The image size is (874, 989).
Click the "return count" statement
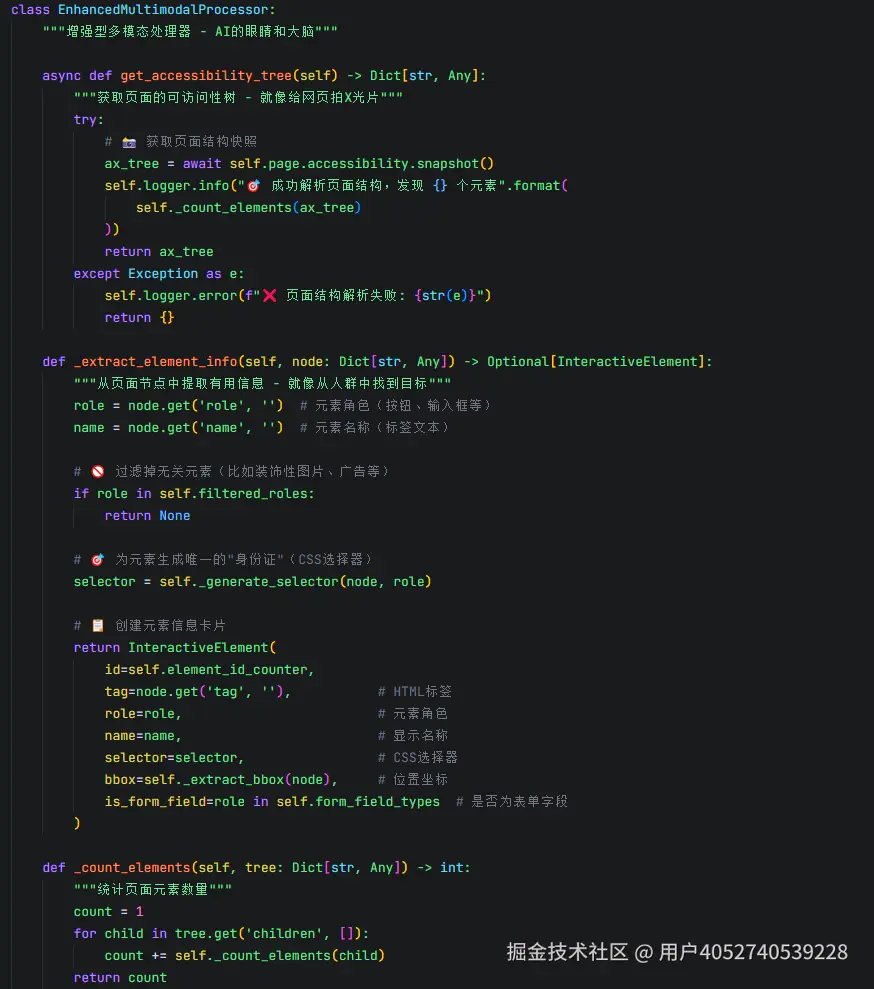[x=120, y=978]
